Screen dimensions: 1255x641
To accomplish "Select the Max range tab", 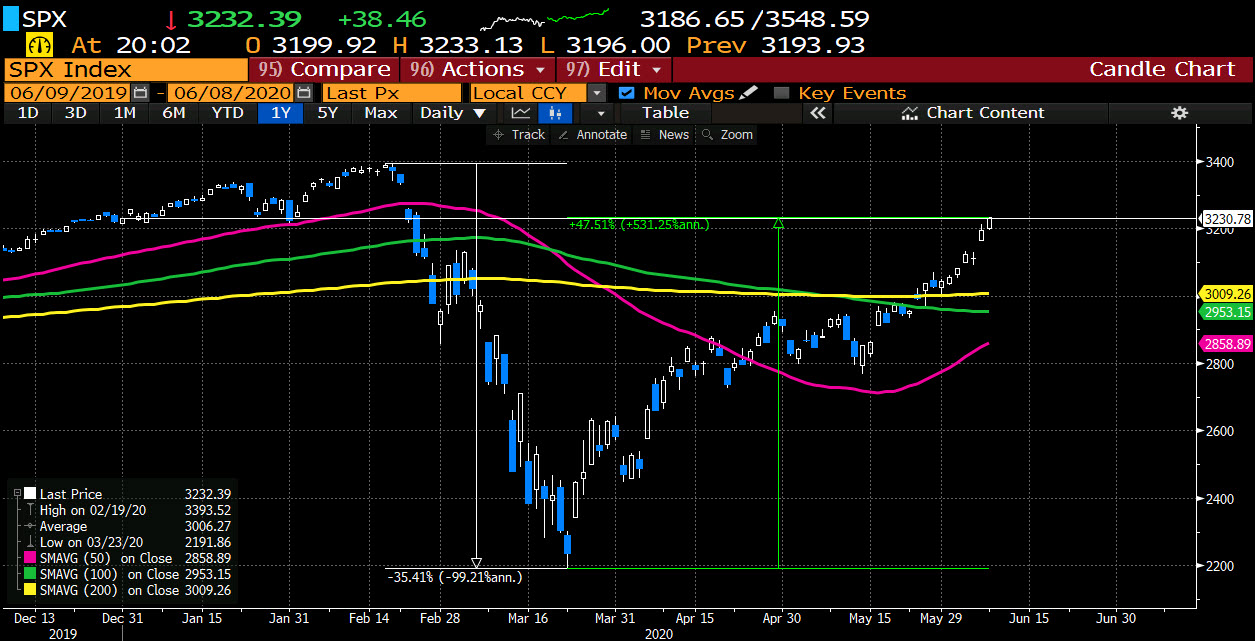I will click(x=381, y=113).
